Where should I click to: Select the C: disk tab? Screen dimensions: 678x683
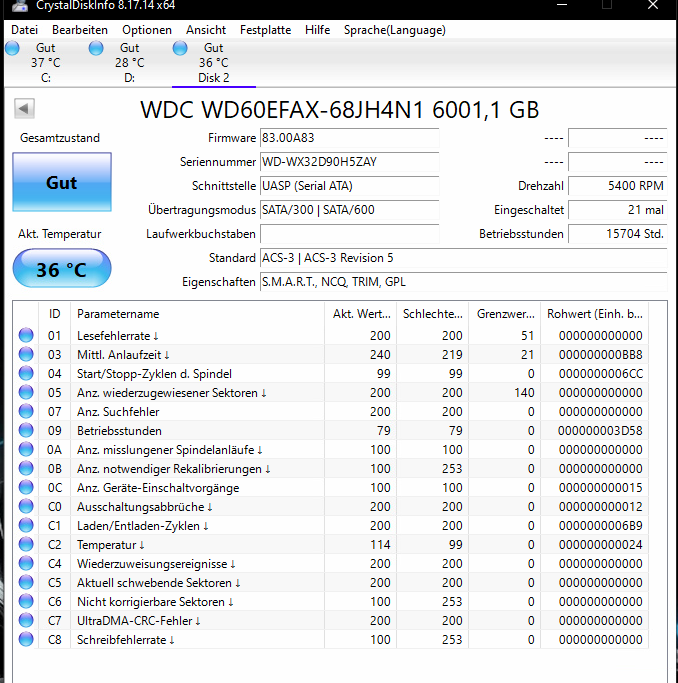point(45,63)
